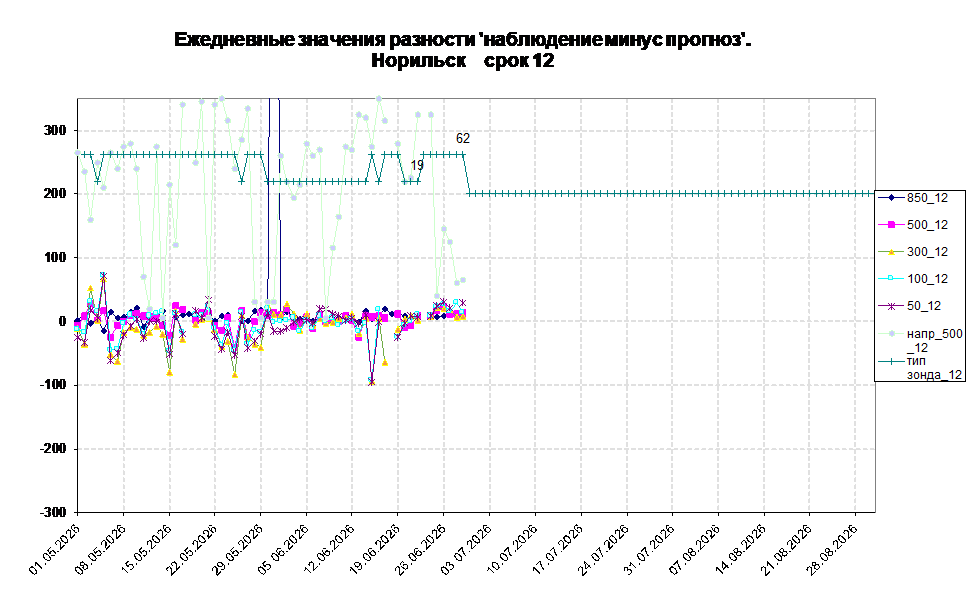This screenshot has height=599, width=976.
Task: Click the chart title line starting with 'Ежедневные значения'
Action: (462, 40)
